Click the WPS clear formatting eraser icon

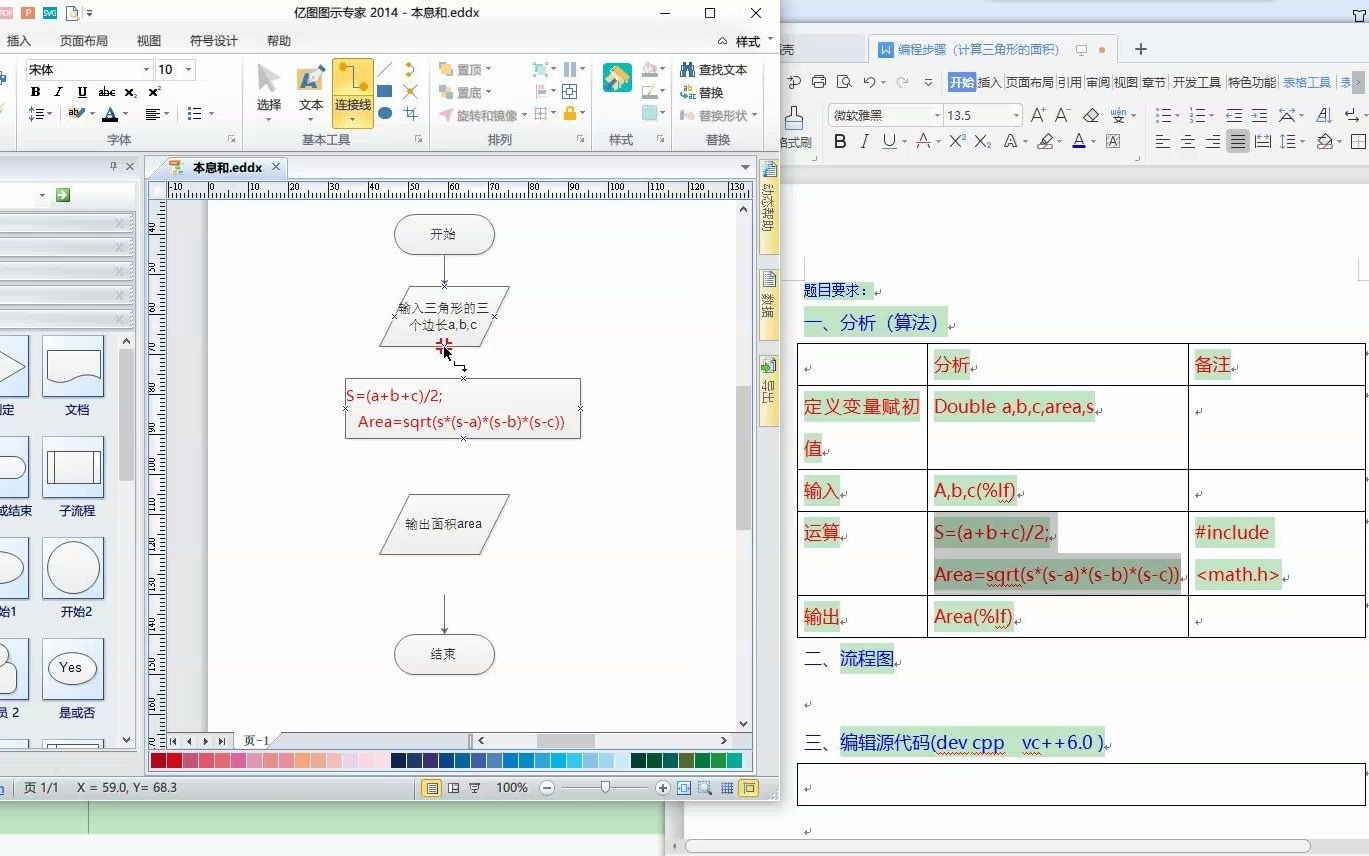pyautogui.click(x=1091, y=115)
